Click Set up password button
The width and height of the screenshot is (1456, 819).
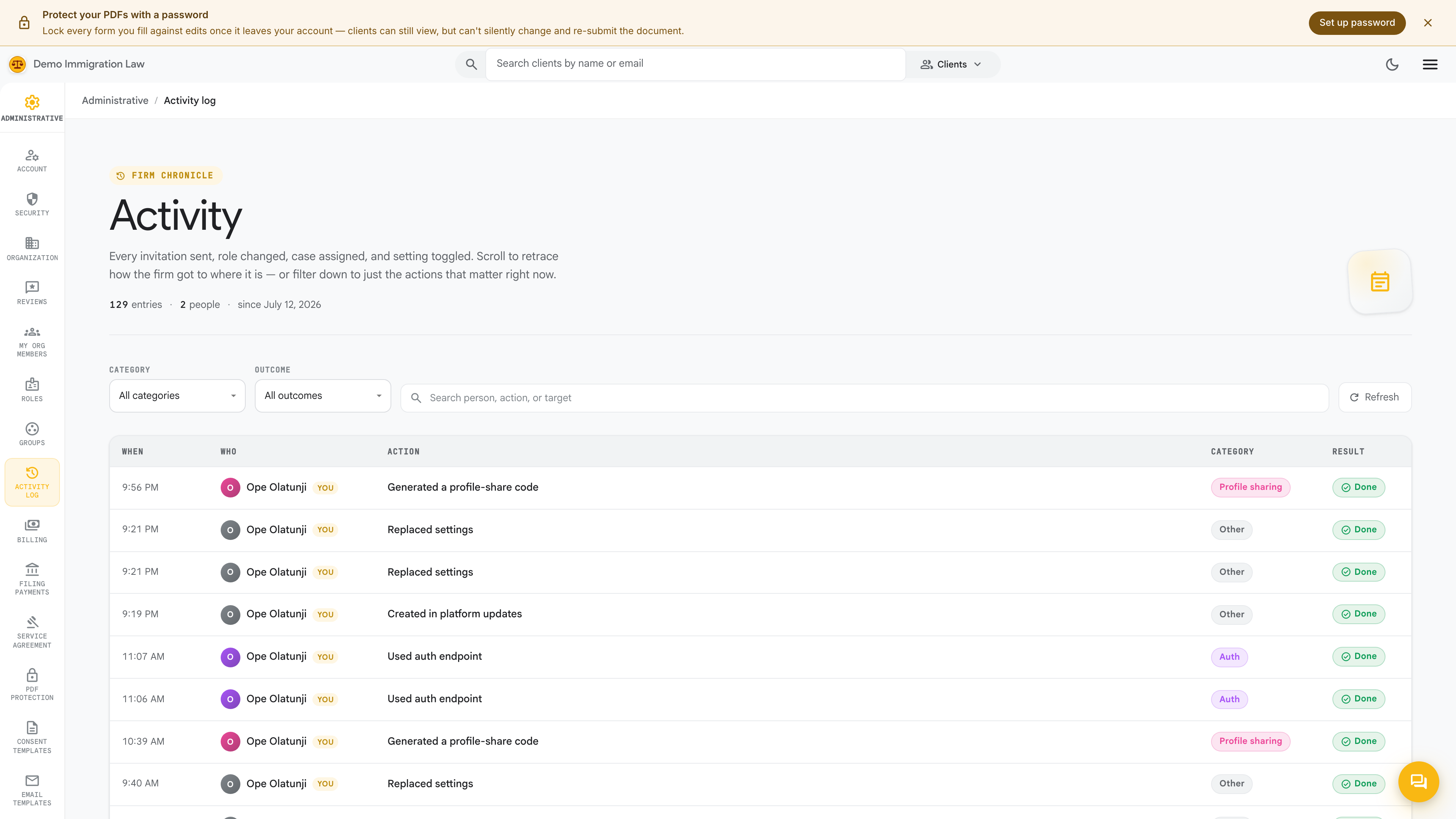coord(1357,23)
